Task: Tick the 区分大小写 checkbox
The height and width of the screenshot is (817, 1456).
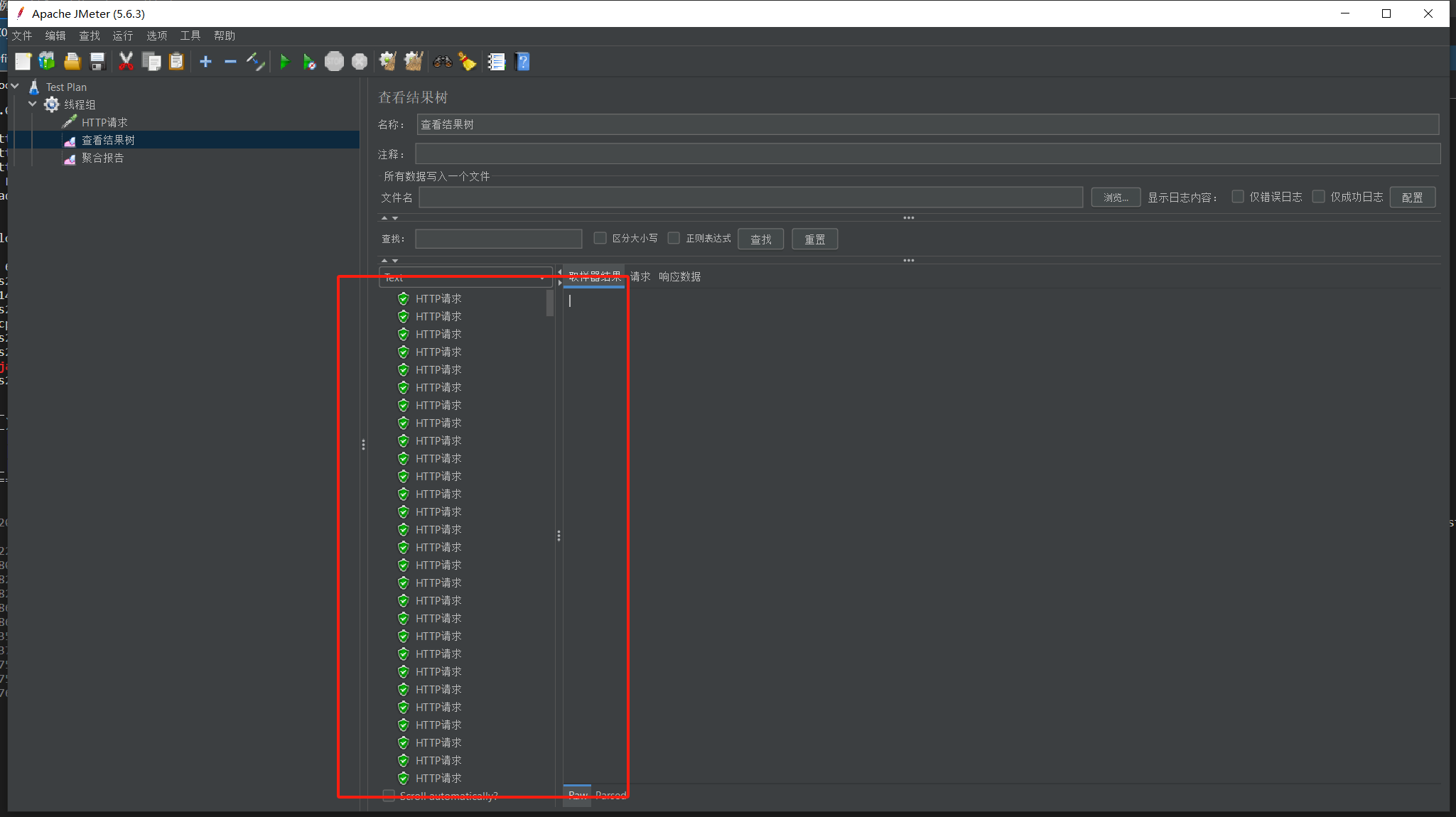Action: pyautogui.click(x=600, y=238)
